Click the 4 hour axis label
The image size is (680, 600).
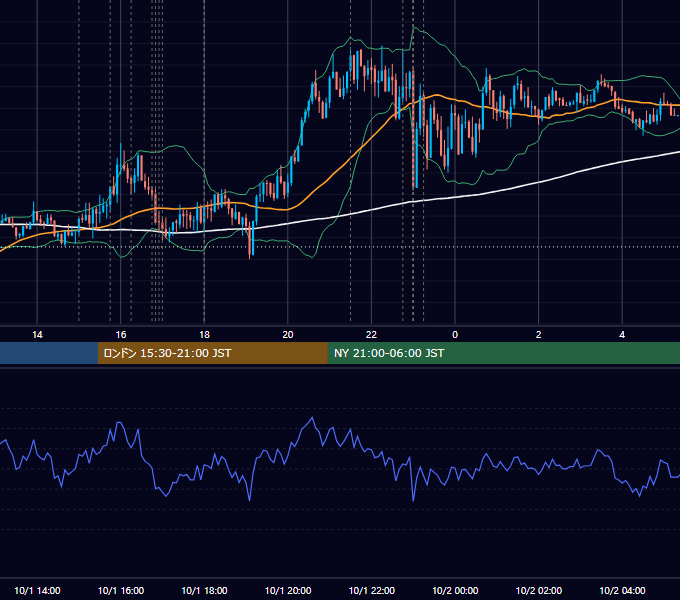click(x=622, y=335)
